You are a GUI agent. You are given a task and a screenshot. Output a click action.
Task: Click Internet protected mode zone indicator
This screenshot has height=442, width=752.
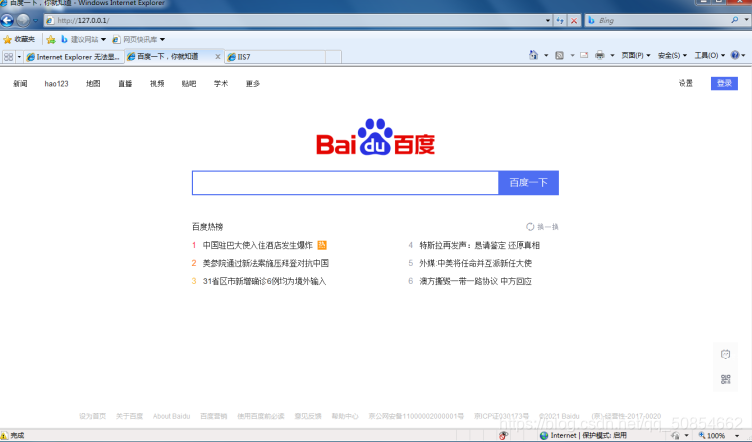click(x=583, y=435)
